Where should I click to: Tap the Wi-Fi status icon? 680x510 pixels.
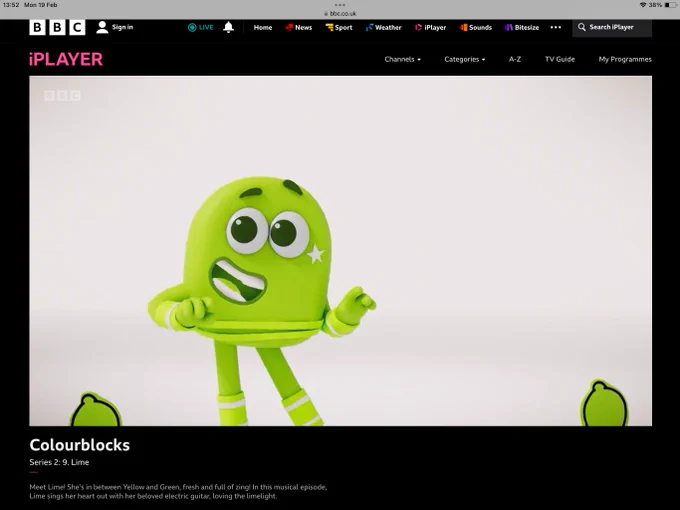point(643,5)
